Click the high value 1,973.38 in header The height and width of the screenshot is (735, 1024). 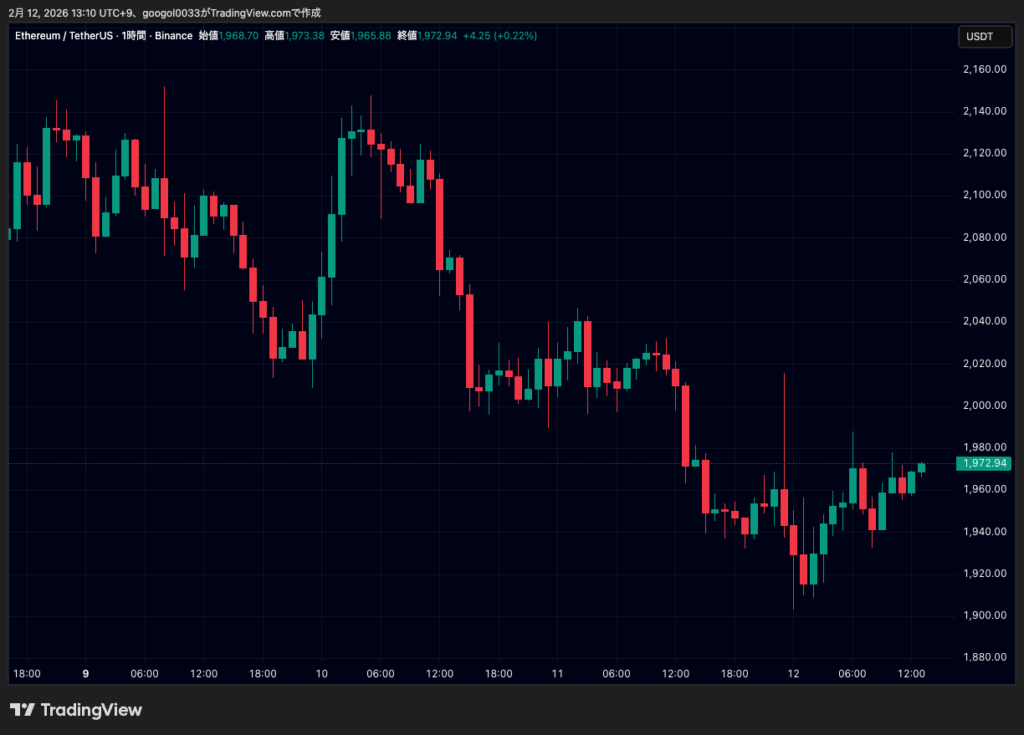pyautogui.click(x=305, y=36)
